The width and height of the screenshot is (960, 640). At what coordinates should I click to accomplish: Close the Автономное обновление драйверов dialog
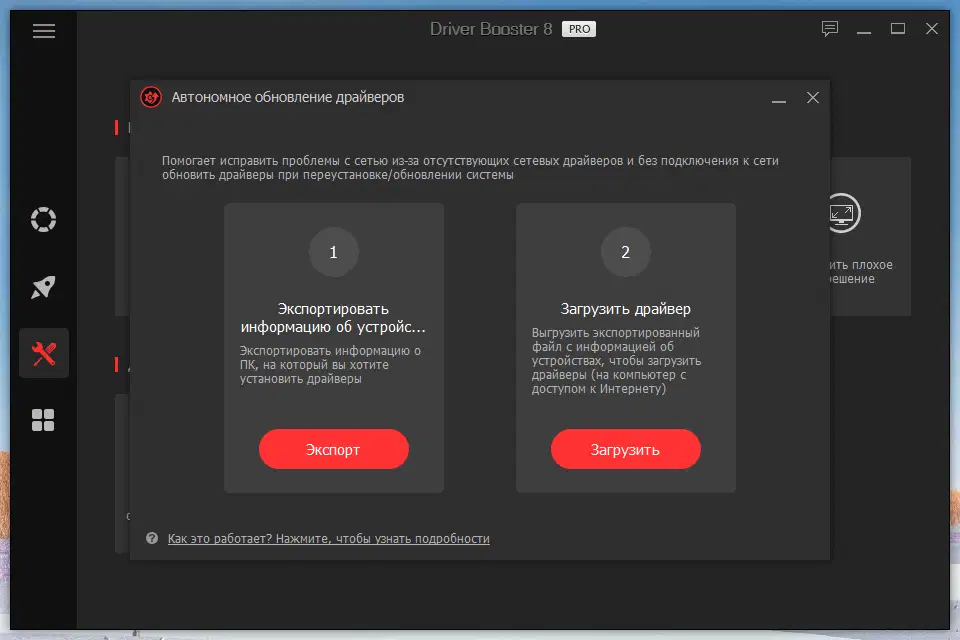pyautogui.click(x=812, y=98)
